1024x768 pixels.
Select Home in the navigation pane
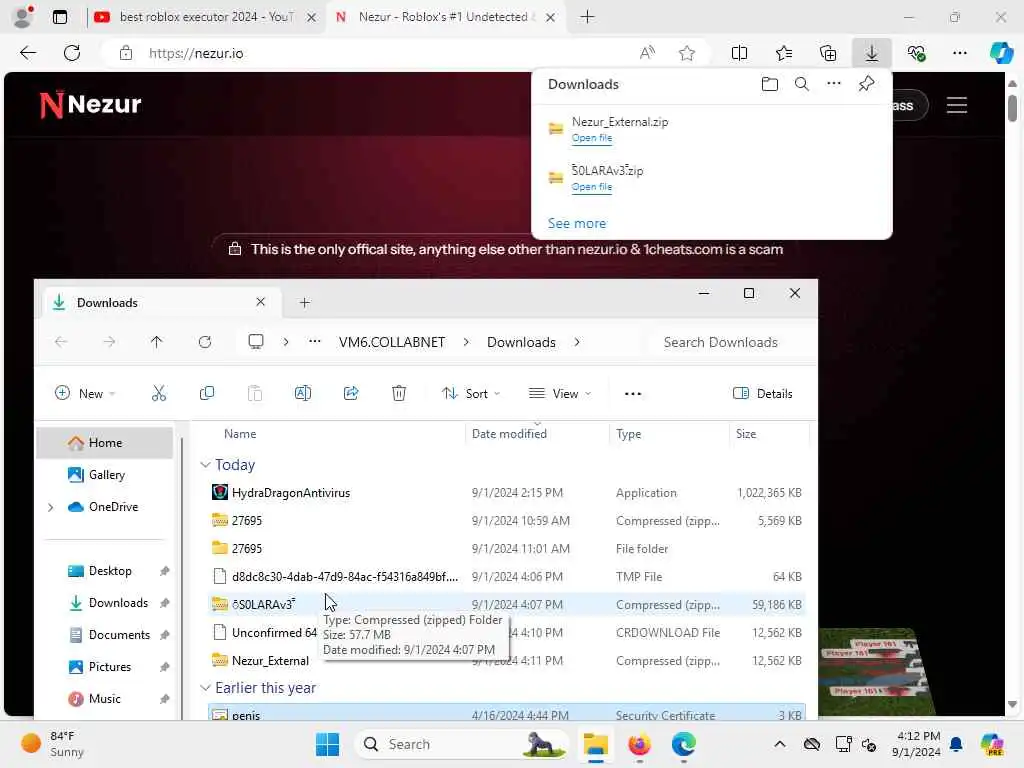pyautogui.click(x=104, y=443)
